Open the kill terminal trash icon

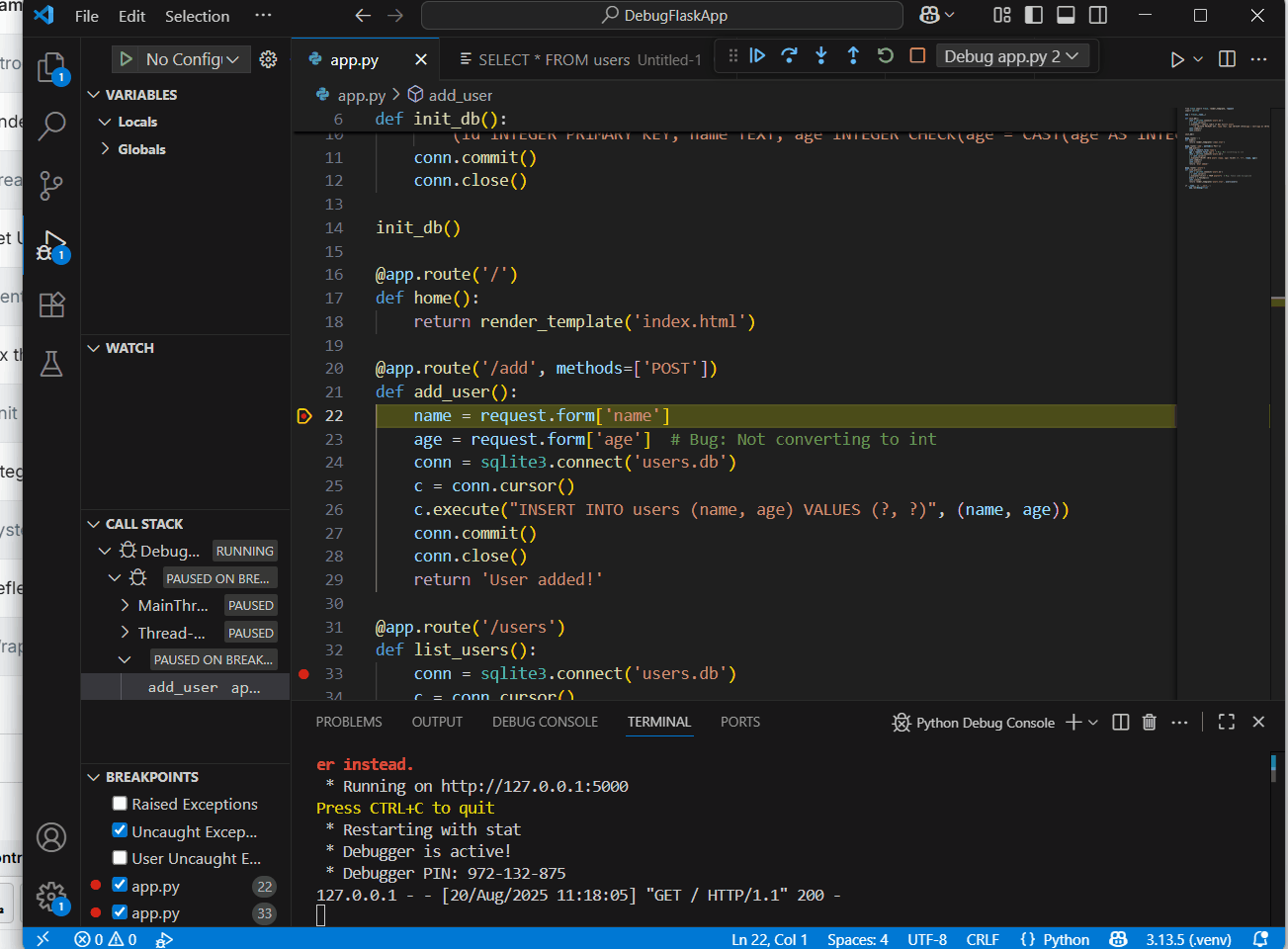1149,722
